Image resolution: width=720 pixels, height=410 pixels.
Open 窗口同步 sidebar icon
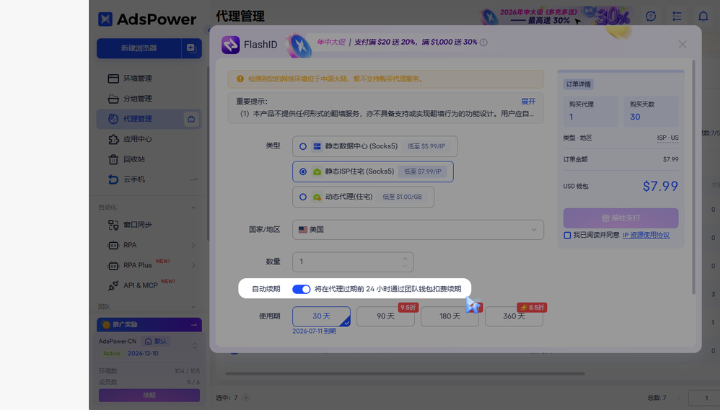pyautogui.click(x=113, y=225)
